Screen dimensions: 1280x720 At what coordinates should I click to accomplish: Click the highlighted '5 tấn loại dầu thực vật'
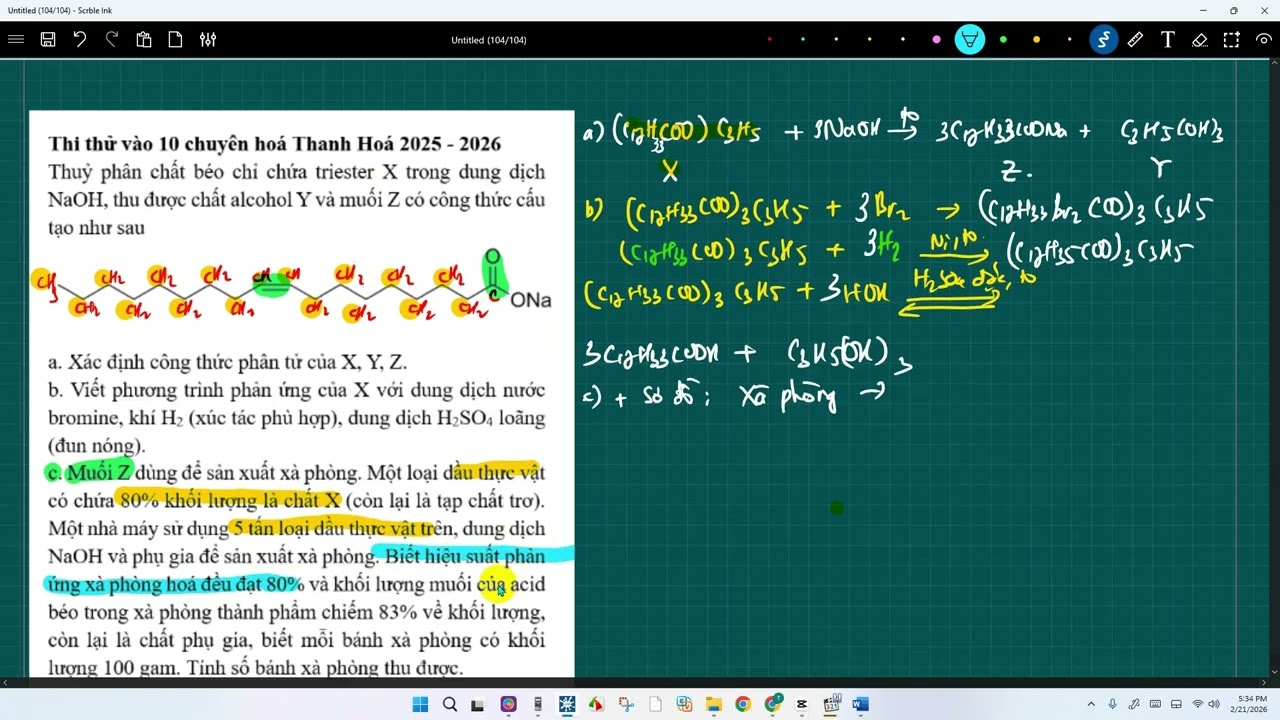point(328,528)
